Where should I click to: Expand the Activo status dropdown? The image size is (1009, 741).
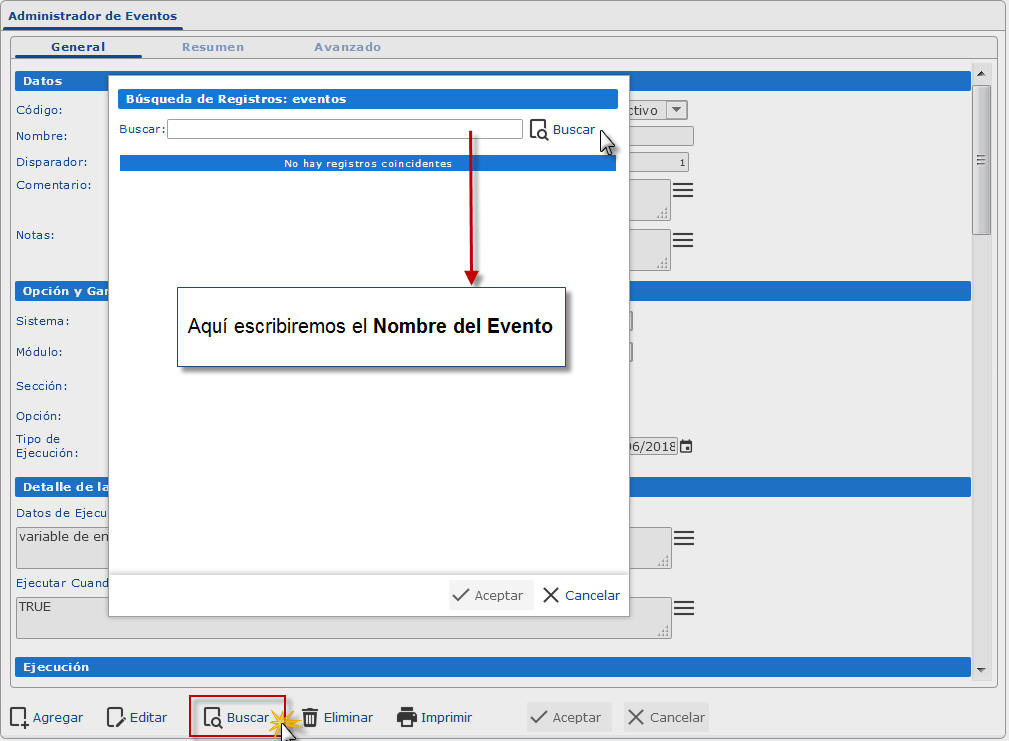[677, 110]
